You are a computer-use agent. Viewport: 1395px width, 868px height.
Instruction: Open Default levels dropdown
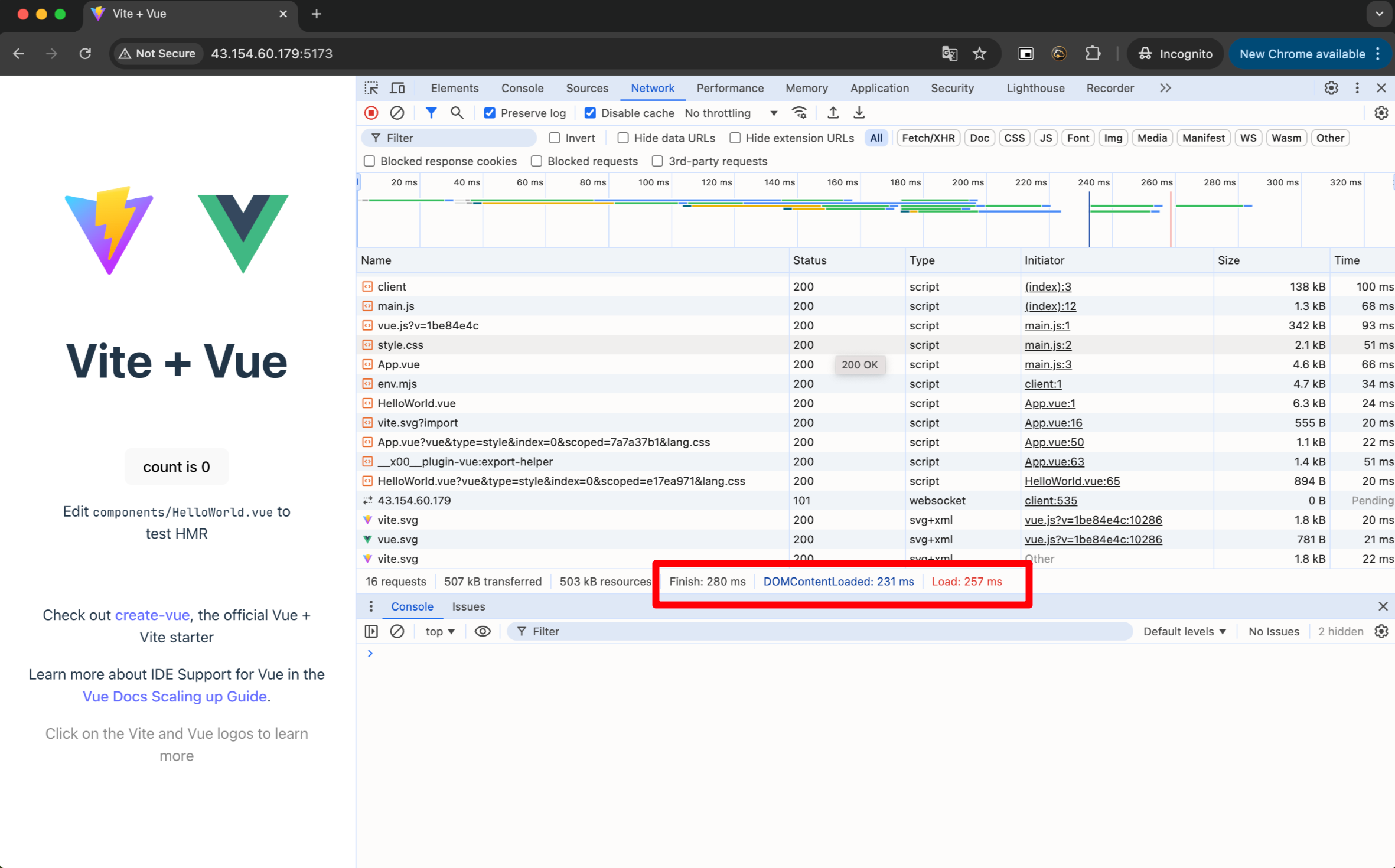pyautogui.click(x=1185, y=631)
